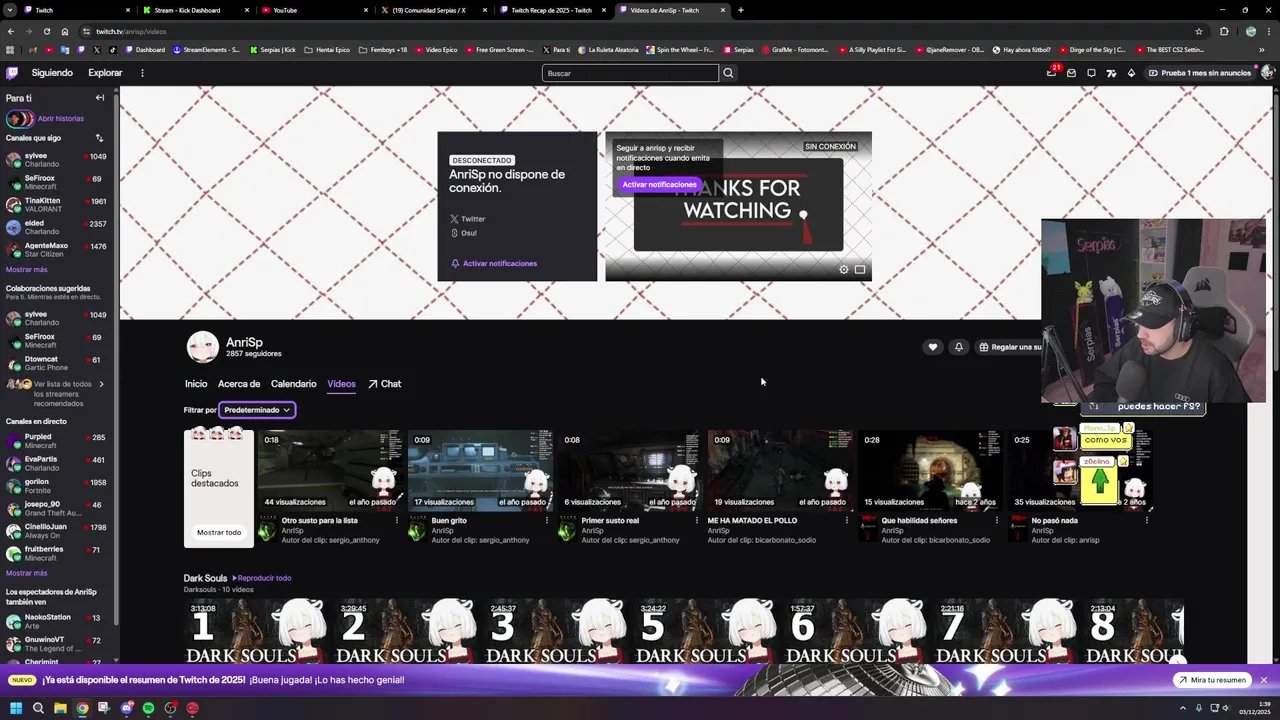Click Activar notificaciones purple button in player
Screen dimensions: 1280x720
pos(659,184)
